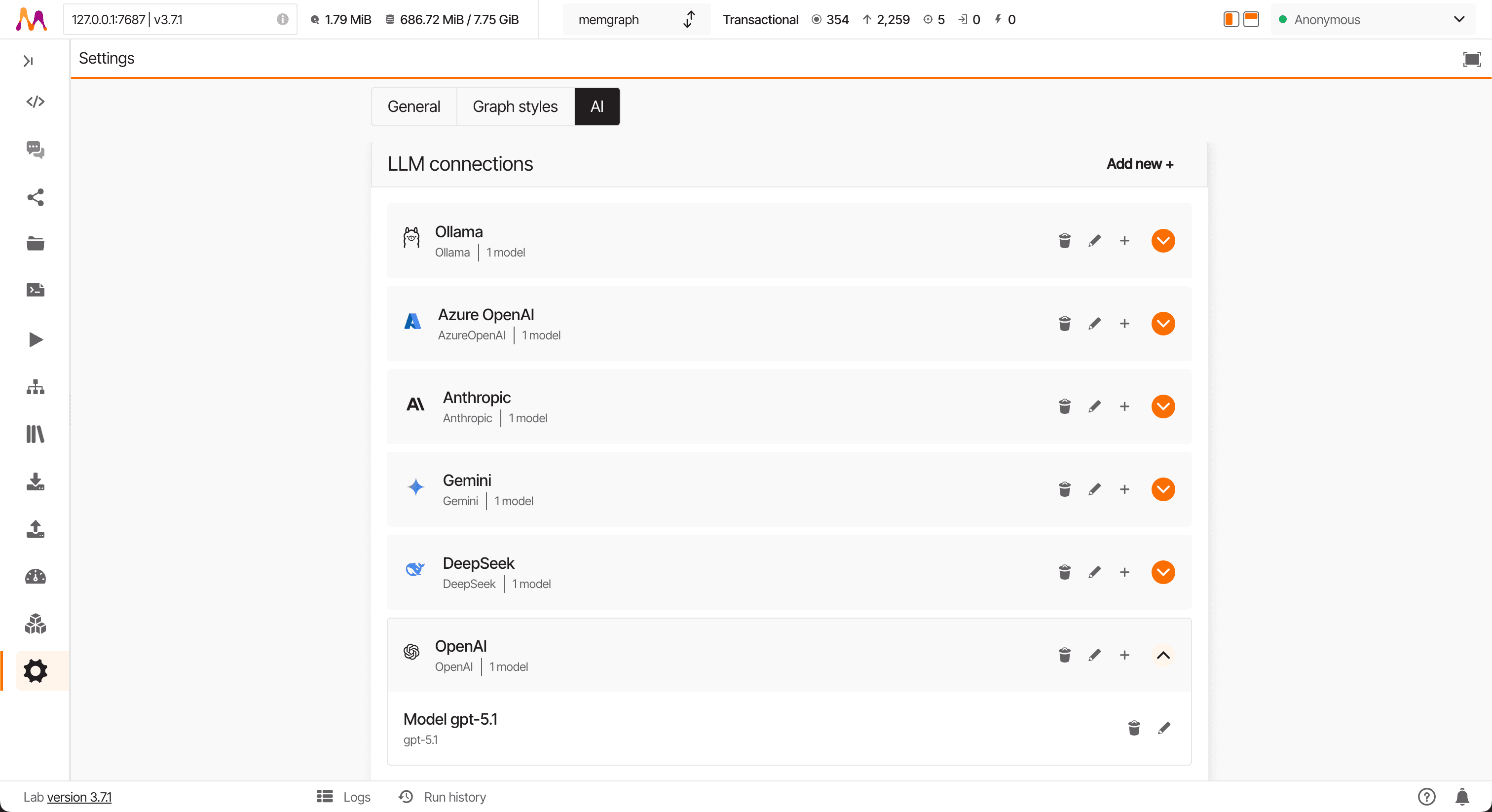The image size is (1492, 812).
Task: Open the graph schema share-nodes icon
Action: pyautogui.click(x=36, y=197)
